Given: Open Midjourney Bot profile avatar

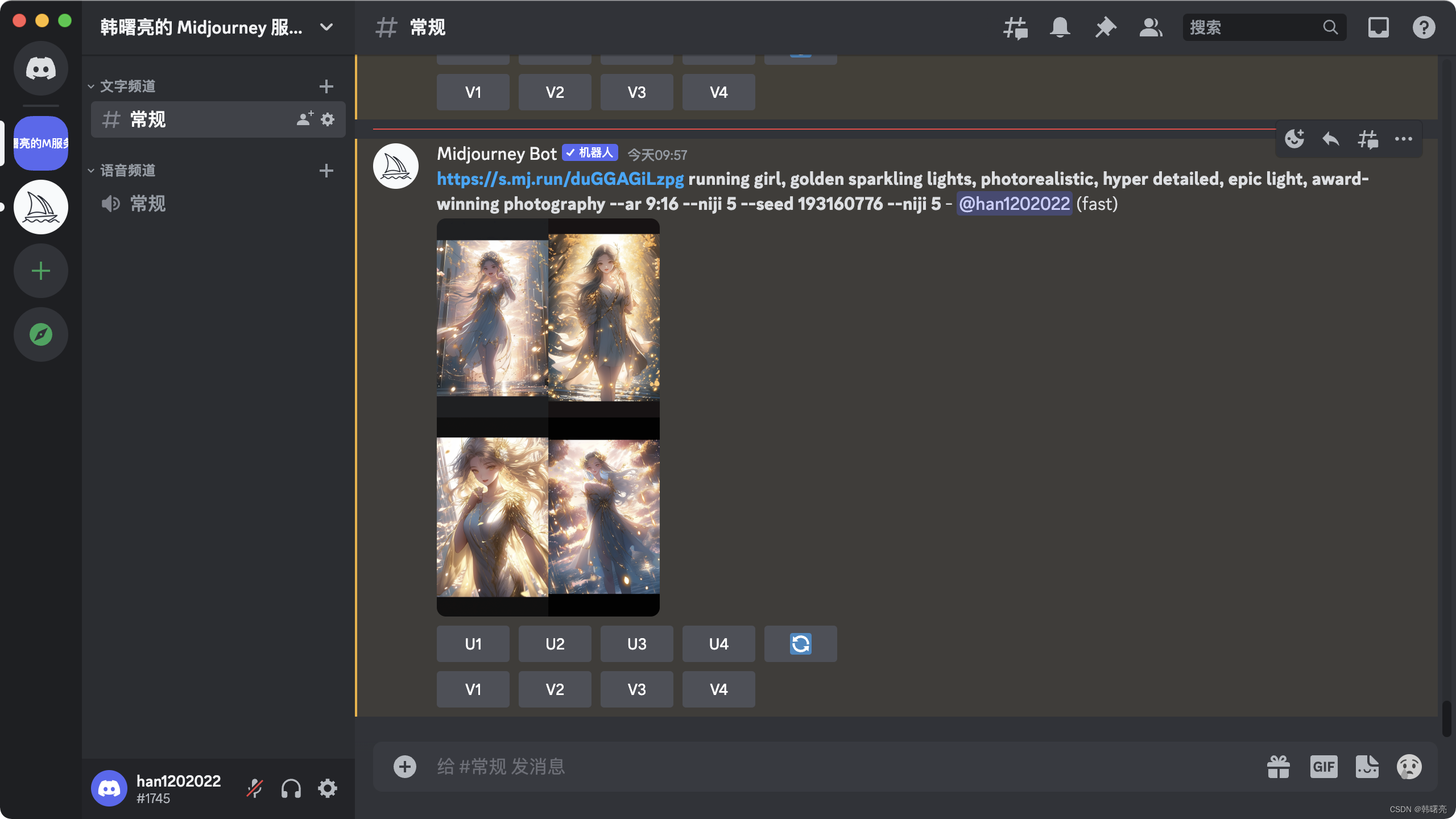Looking at the screenshot, I should 396,166.
